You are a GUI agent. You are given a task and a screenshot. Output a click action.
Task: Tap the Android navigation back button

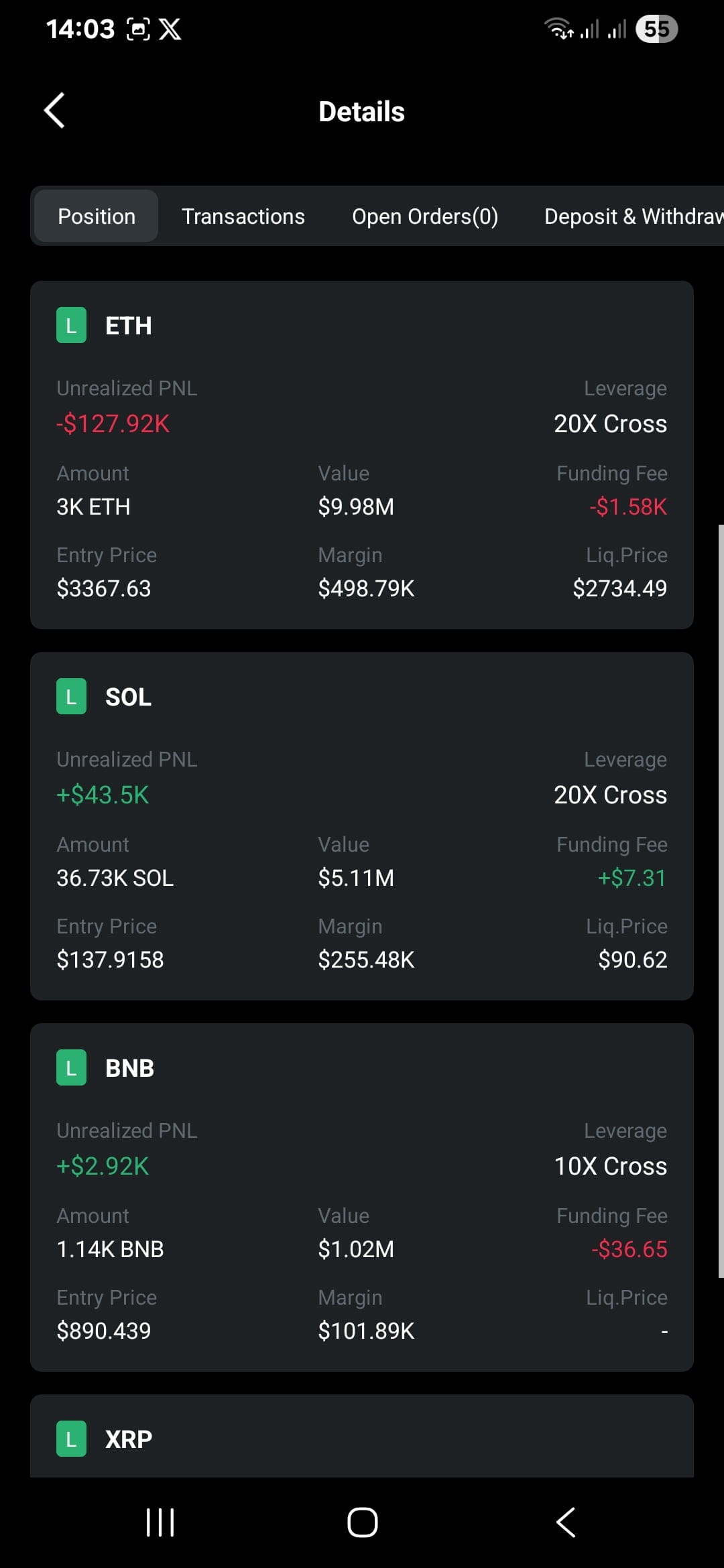tap(565, 1522)
